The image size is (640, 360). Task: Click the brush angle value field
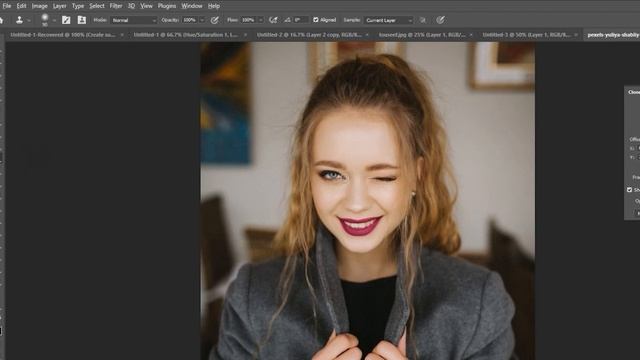click(x=300, y=20)
